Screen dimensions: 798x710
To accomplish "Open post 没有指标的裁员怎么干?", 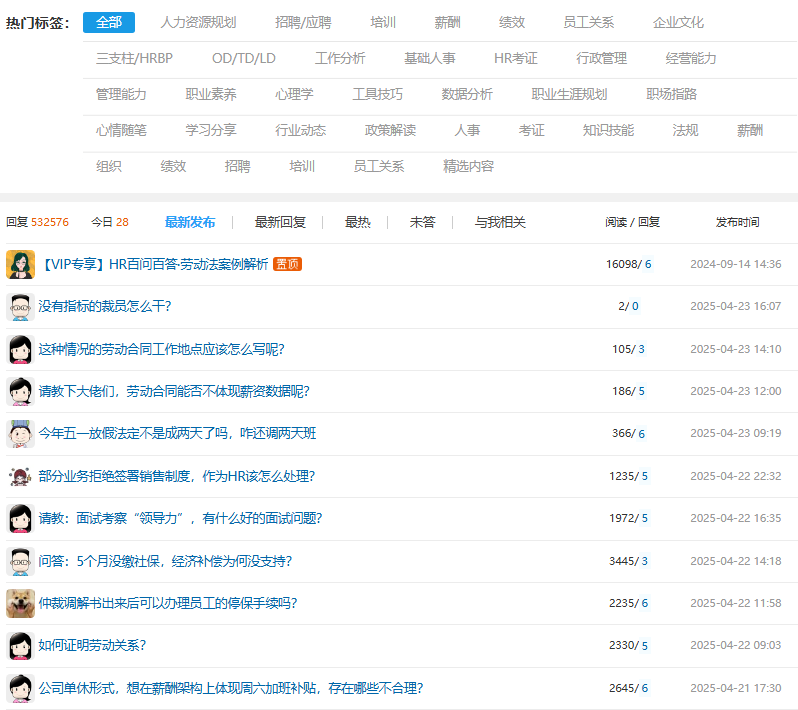I will point(105,306).
